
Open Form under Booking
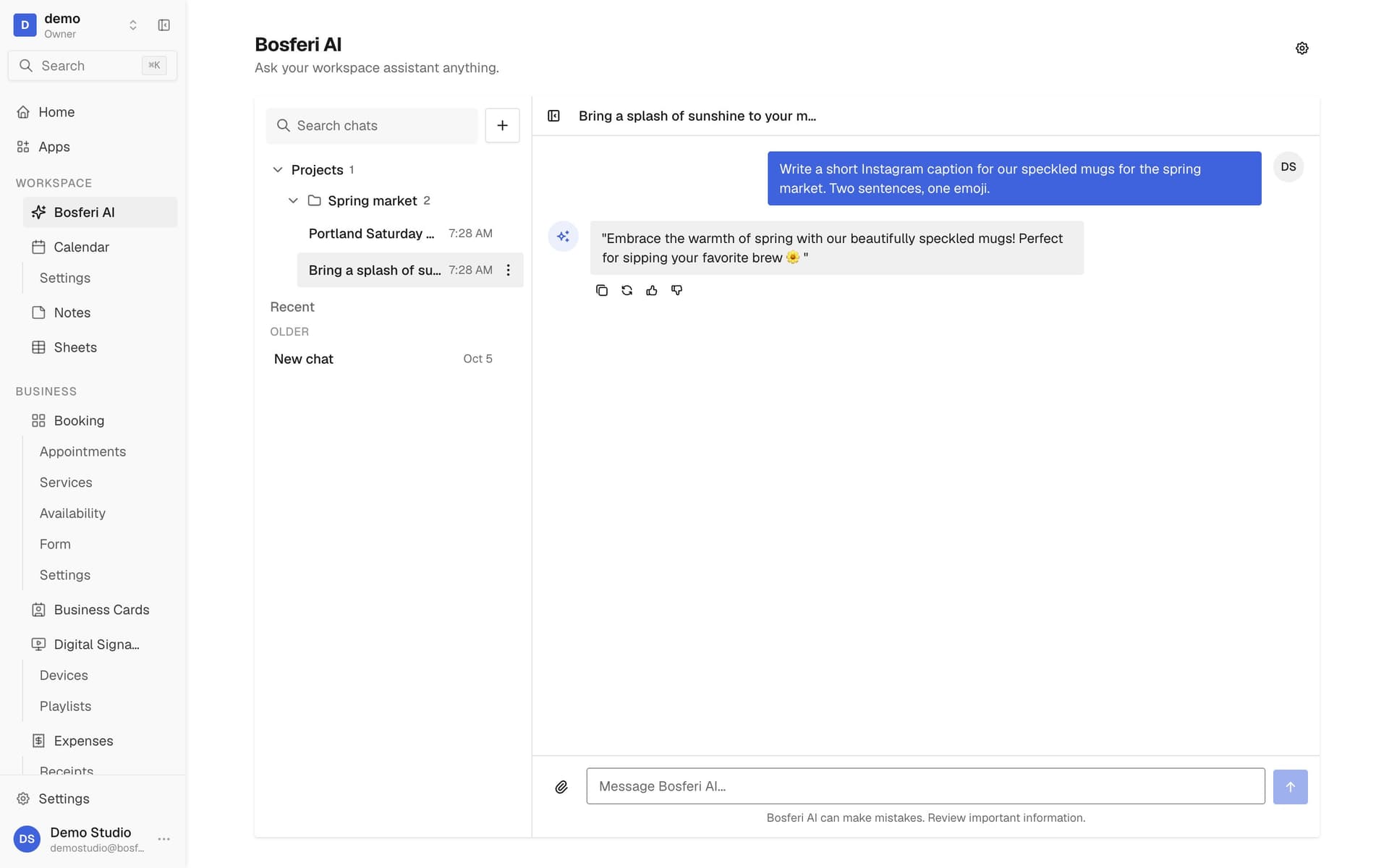point(55,544)
